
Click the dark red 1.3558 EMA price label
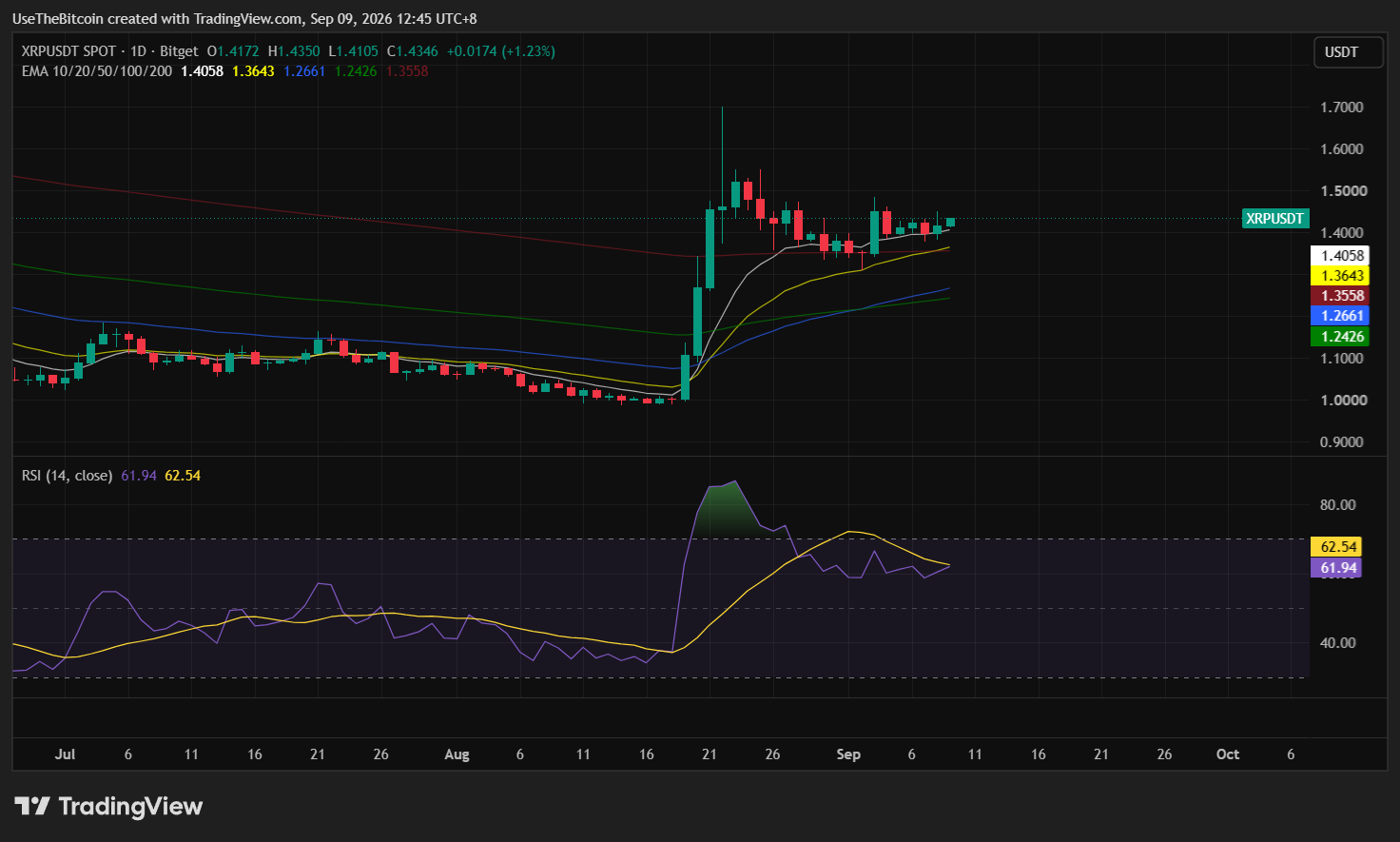click(1339, 296)
